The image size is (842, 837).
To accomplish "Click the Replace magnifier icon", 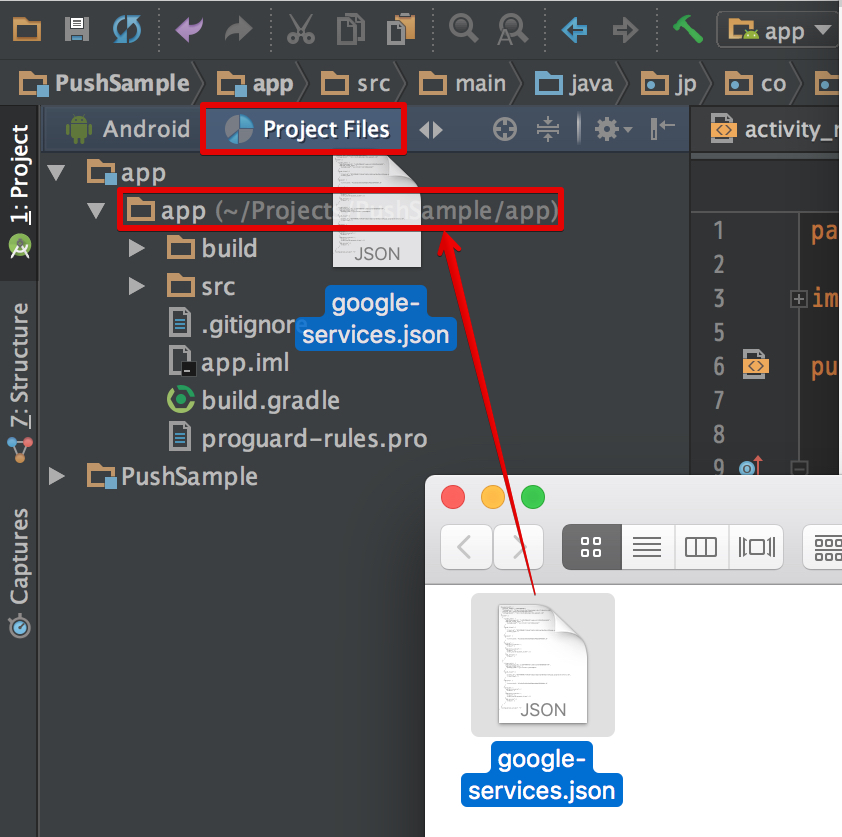I will point(513,29).
